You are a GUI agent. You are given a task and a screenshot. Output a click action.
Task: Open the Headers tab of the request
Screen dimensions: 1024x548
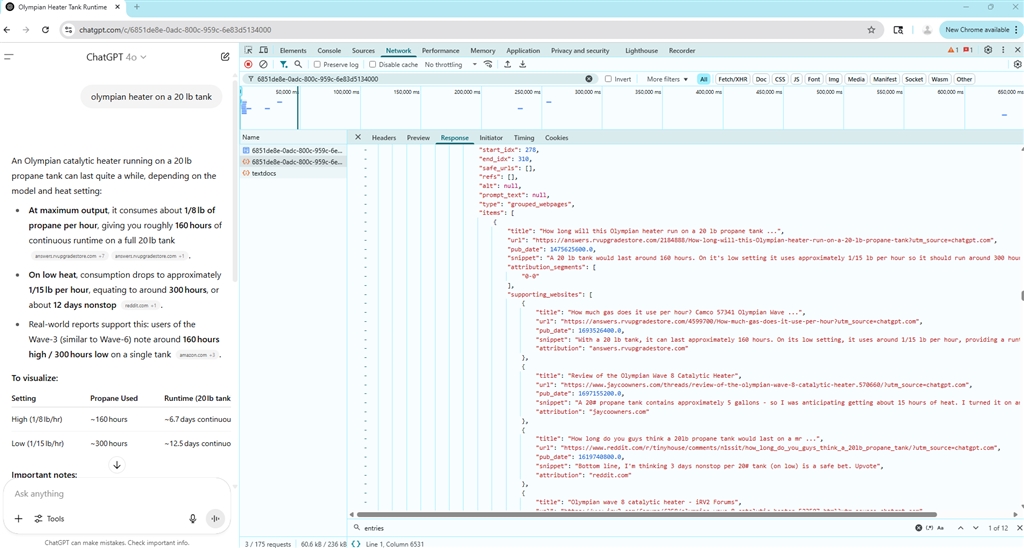tap(383, 138)
